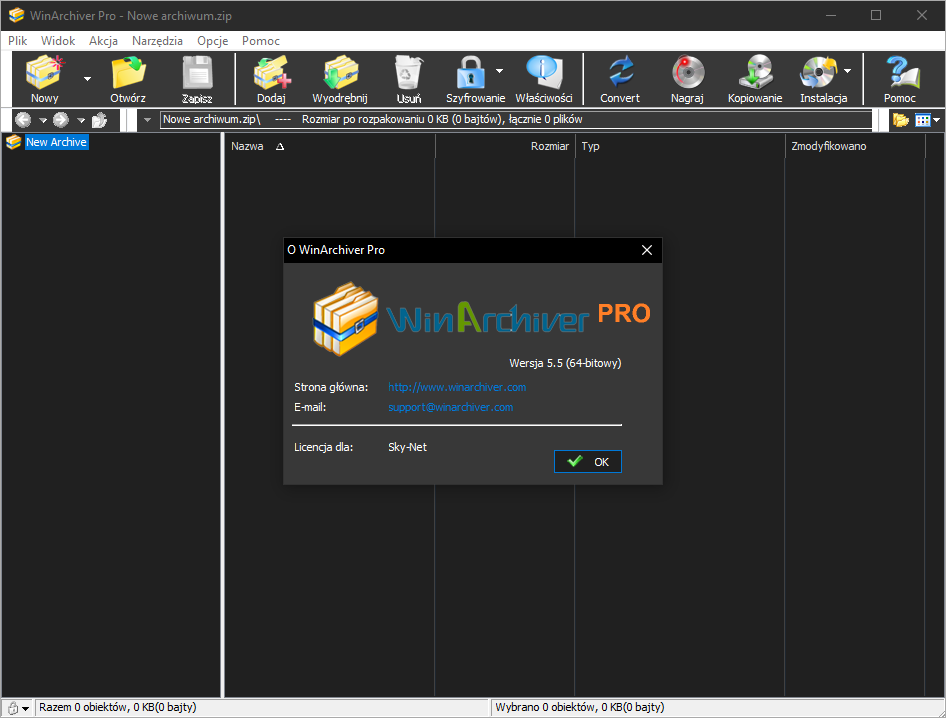
Task: Open the http://www.winarchiver.com homepage link
Action: (x=457, y=387)
